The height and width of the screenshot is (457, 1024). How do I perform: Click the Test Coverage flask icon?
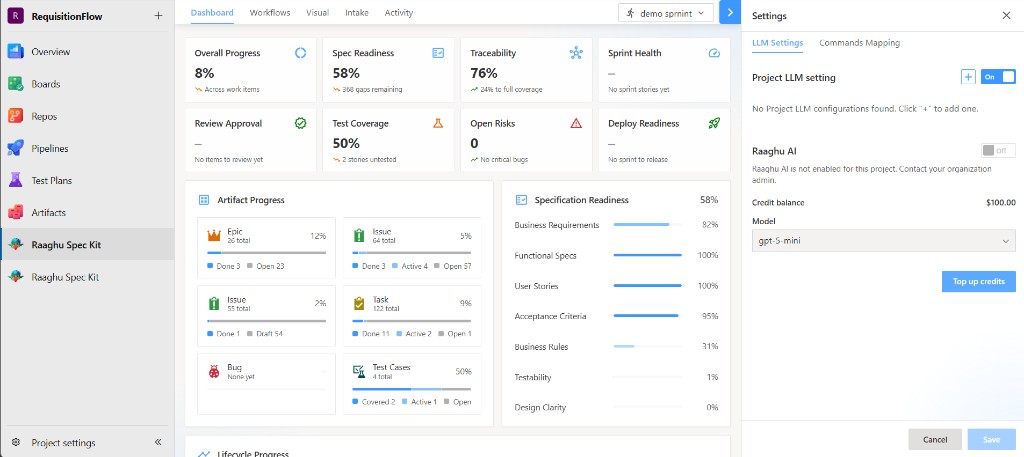coord(438,123)
